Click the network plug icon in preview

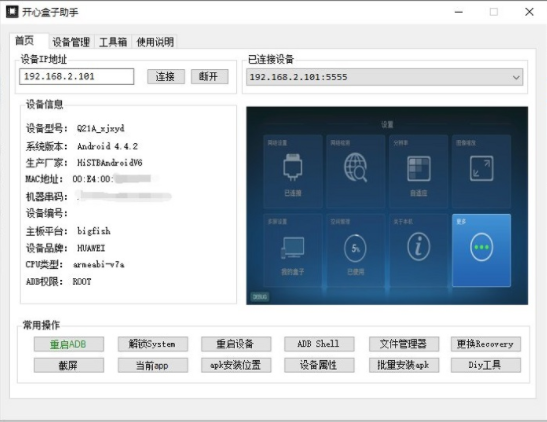(292, 167)
